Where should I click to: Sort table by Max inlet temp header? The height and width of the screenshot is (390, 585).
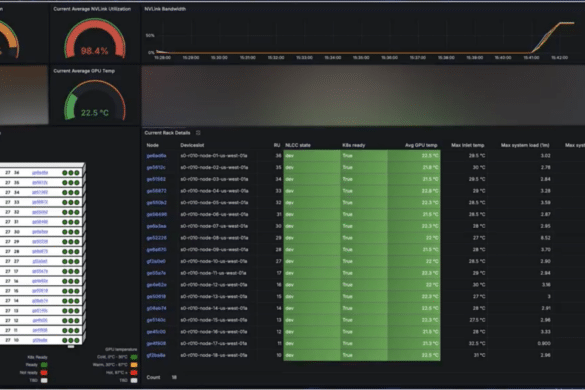click(x=467, y=145)
